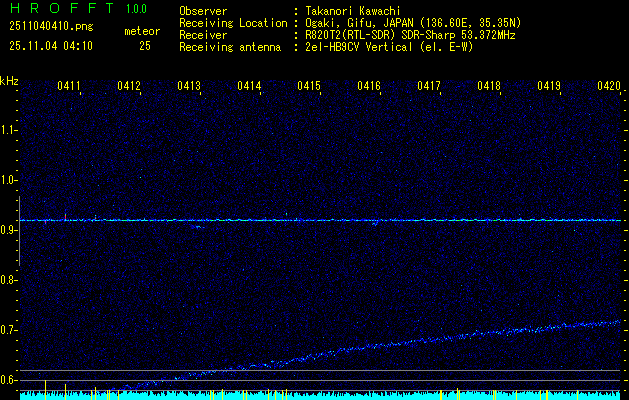629x400 pixels.
Task: Click the kHz axis unit label
Action: coord(9,81)
